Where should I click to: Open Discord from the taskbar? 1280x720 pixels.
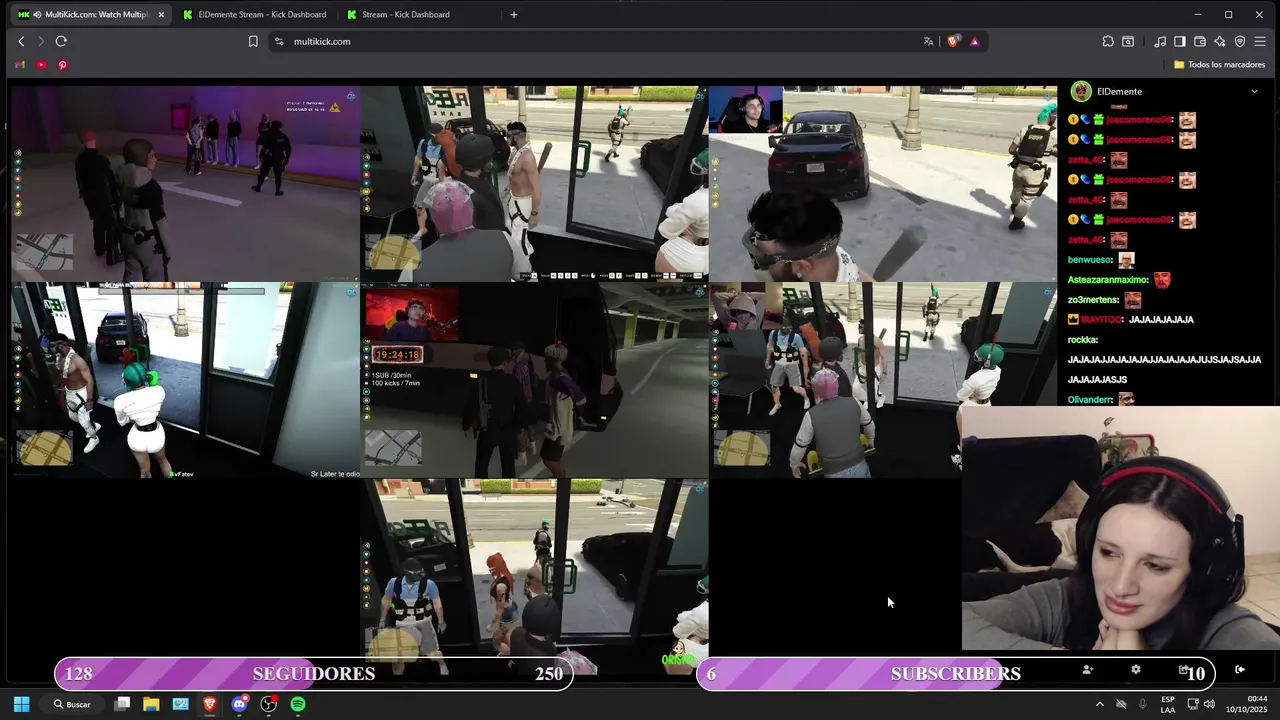tap(239, 704)
